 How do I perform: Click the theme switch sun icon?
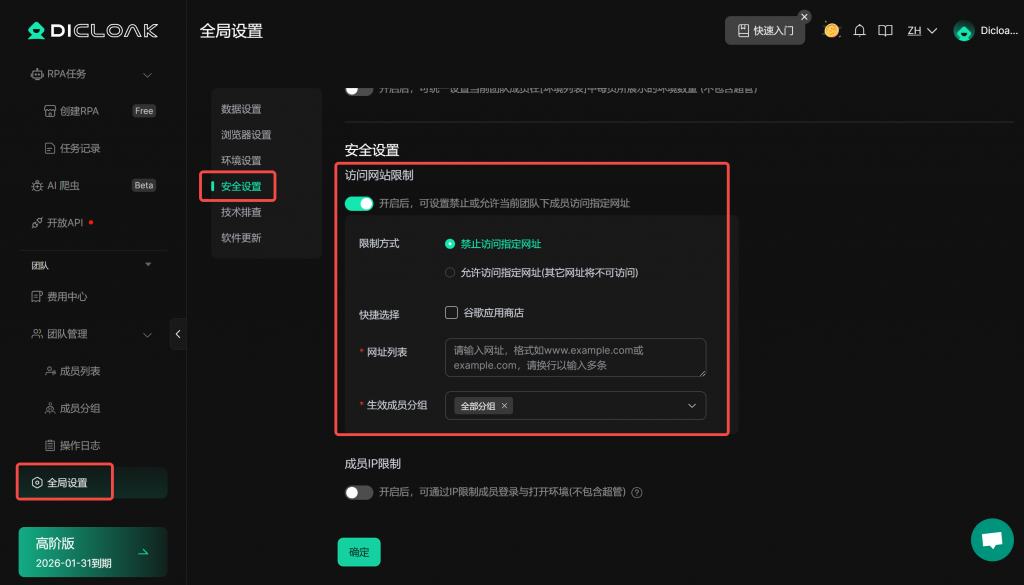[831, 31]
